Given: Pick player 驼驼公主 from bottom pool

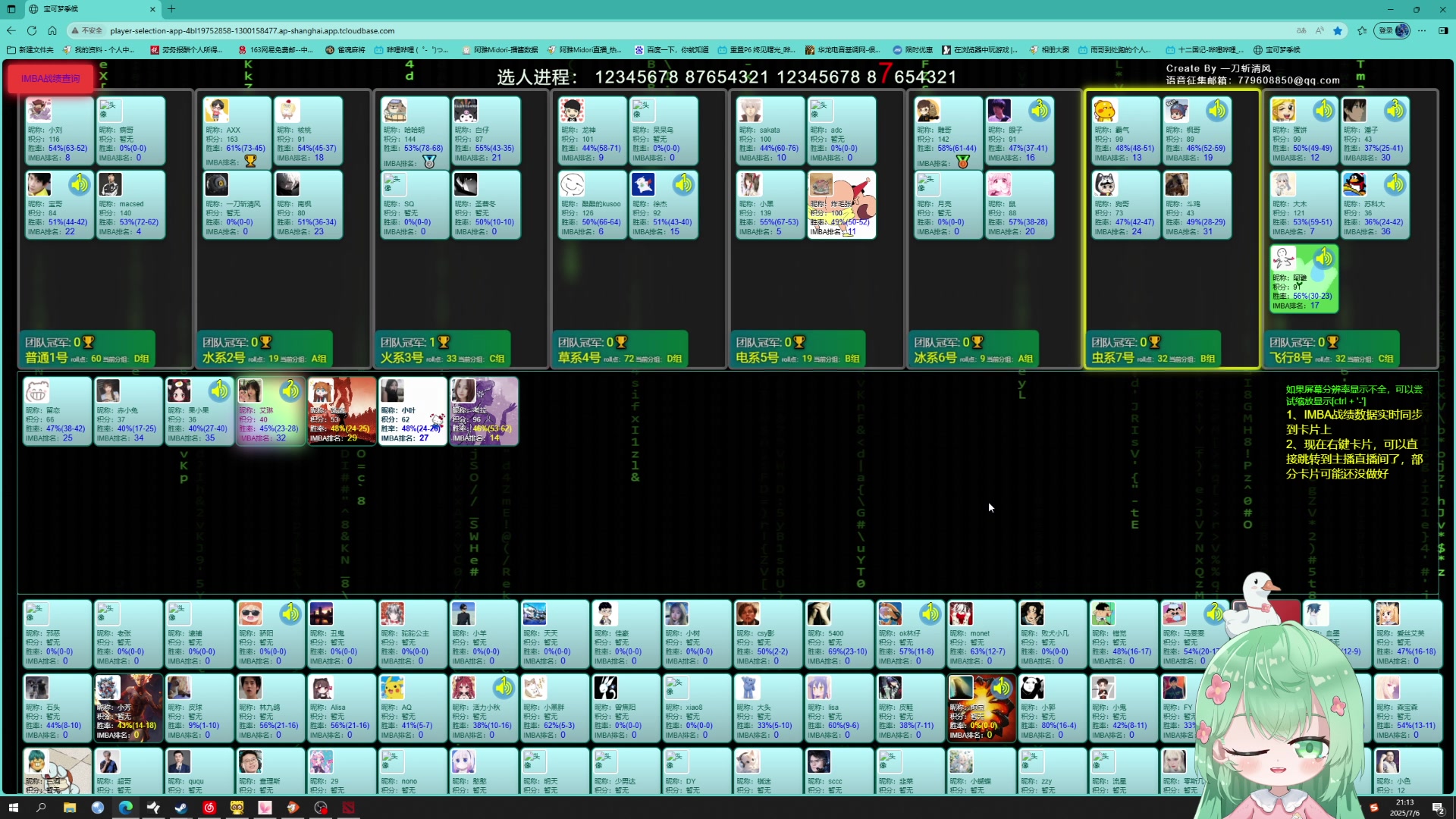Looking at the screenshot, I should [413, 634].
